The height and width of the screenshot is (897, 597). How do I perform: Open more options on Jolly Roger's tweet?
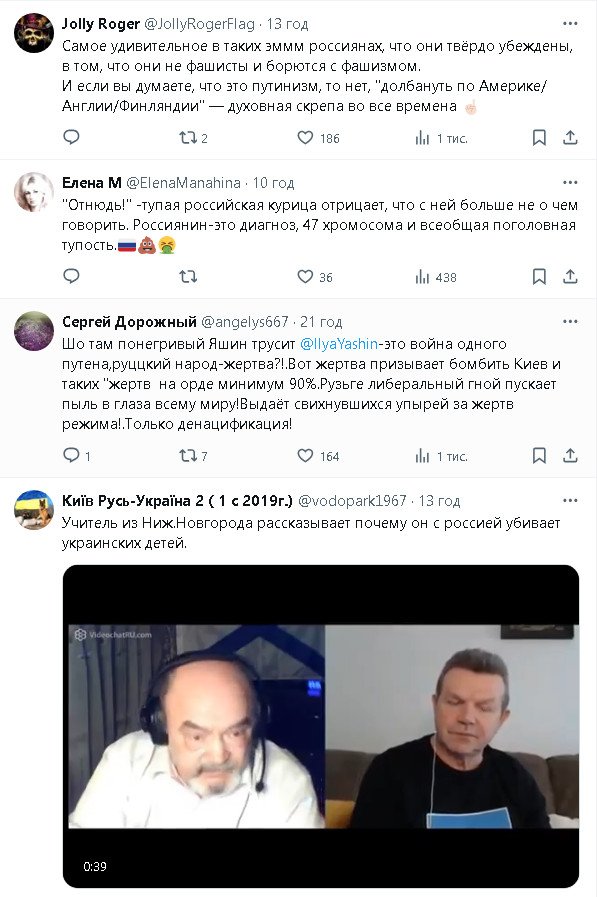tap(570, 23)
